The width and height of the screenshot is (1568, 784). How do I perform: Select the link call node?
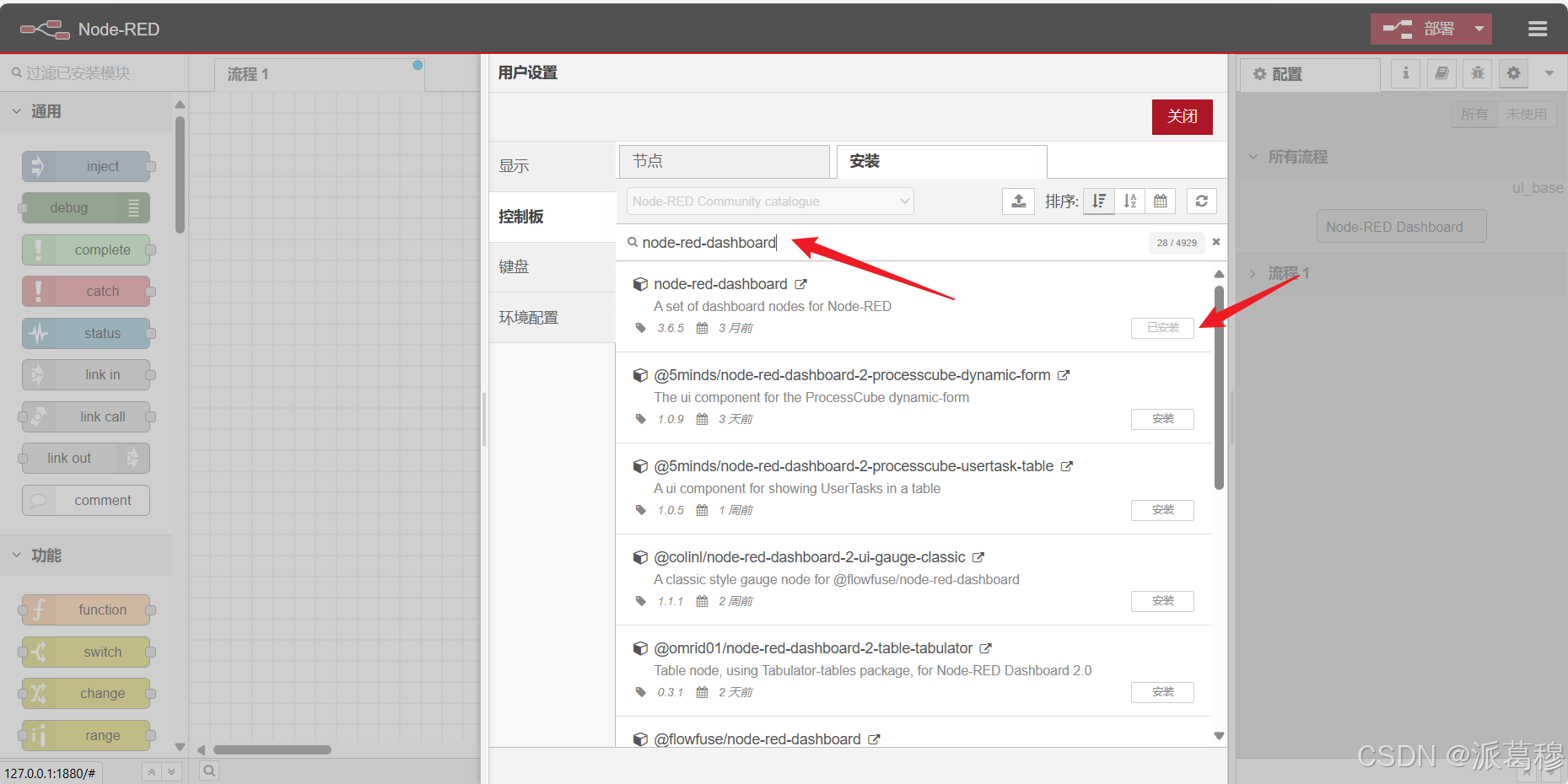[x=86, y=417]
